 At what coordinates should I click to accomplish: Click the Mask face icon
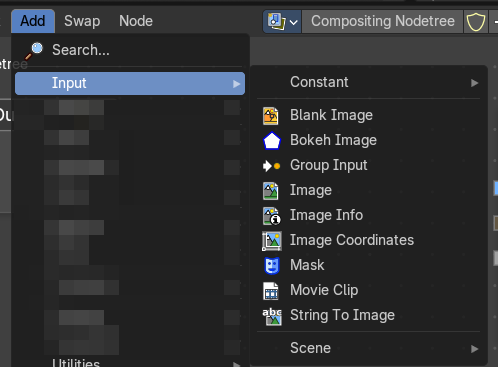pyautogui.click(x=272, y=266)
